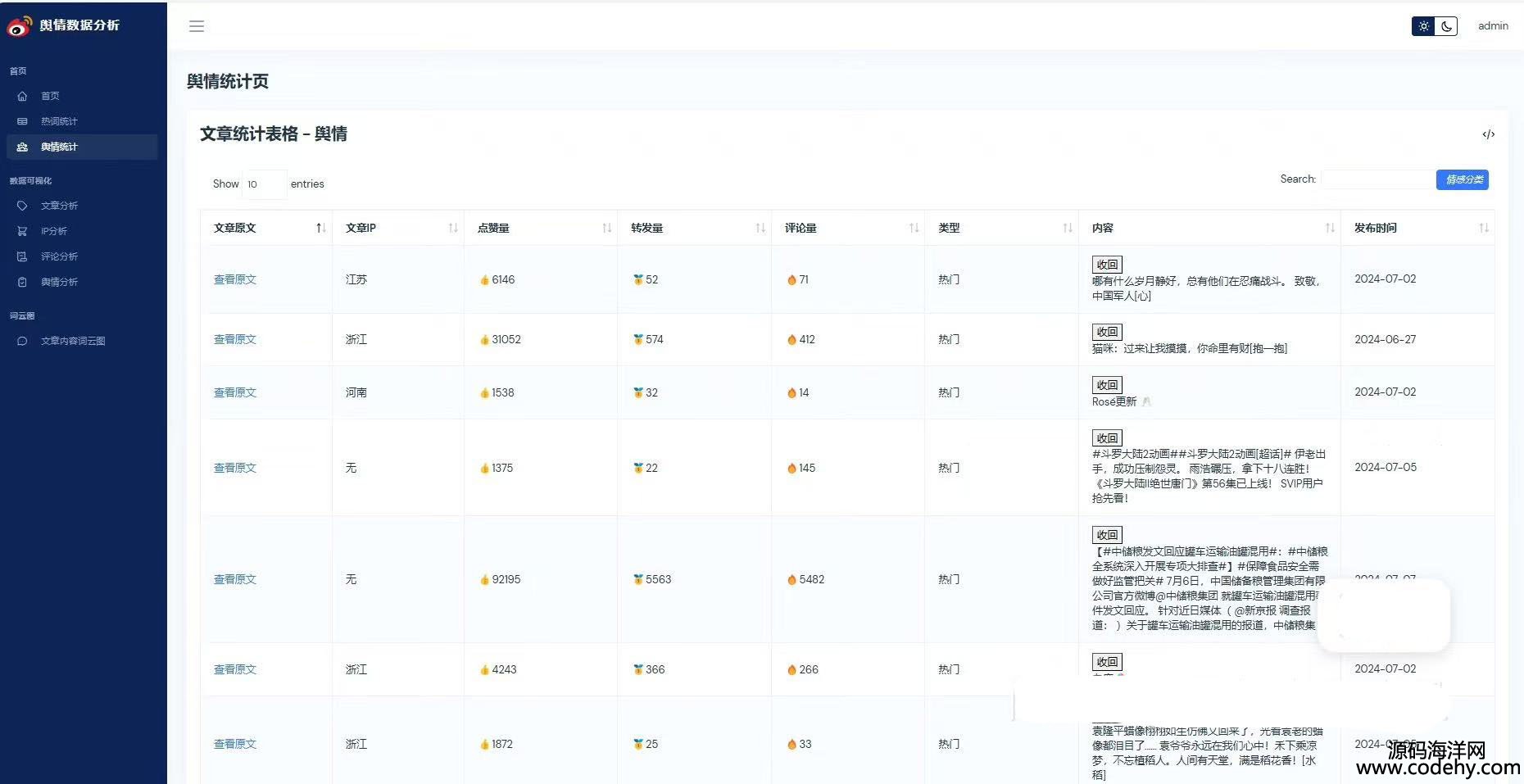Image resolution: width=1524 pixels, height=784 pixels.
Task: Open the 首页 home sidebar item
Action: coord(50,96)
